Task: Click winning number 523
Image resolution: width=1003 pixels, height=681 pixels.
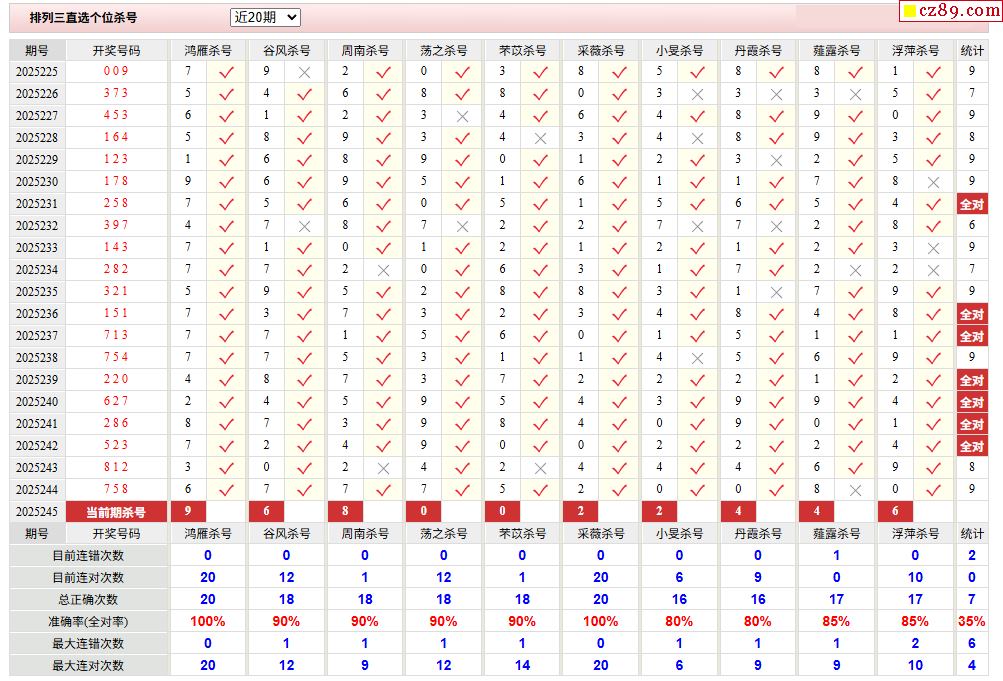Action: tap(116, 445)
